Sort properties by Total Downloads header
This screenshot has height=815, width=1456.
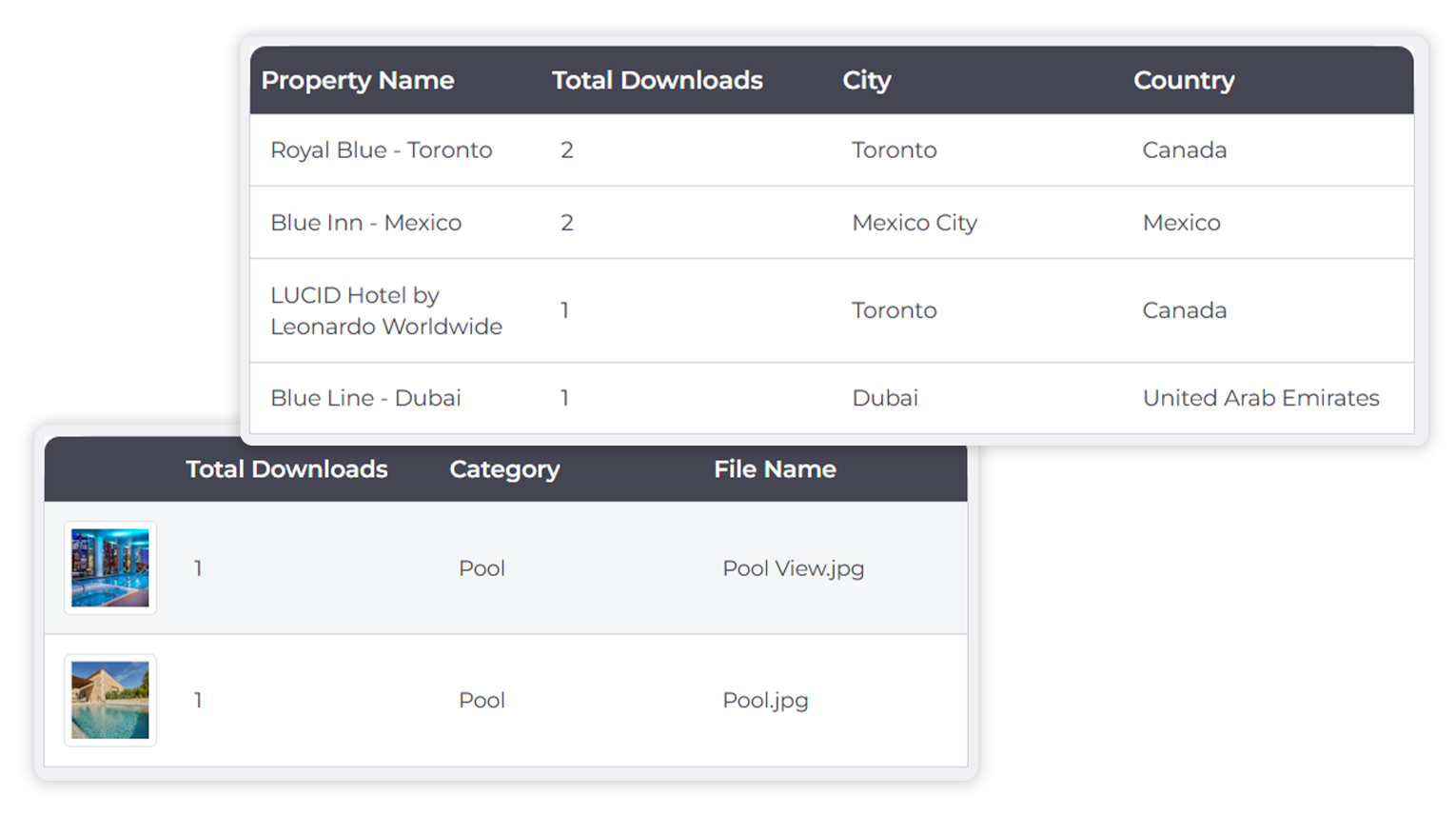point(657,81)
